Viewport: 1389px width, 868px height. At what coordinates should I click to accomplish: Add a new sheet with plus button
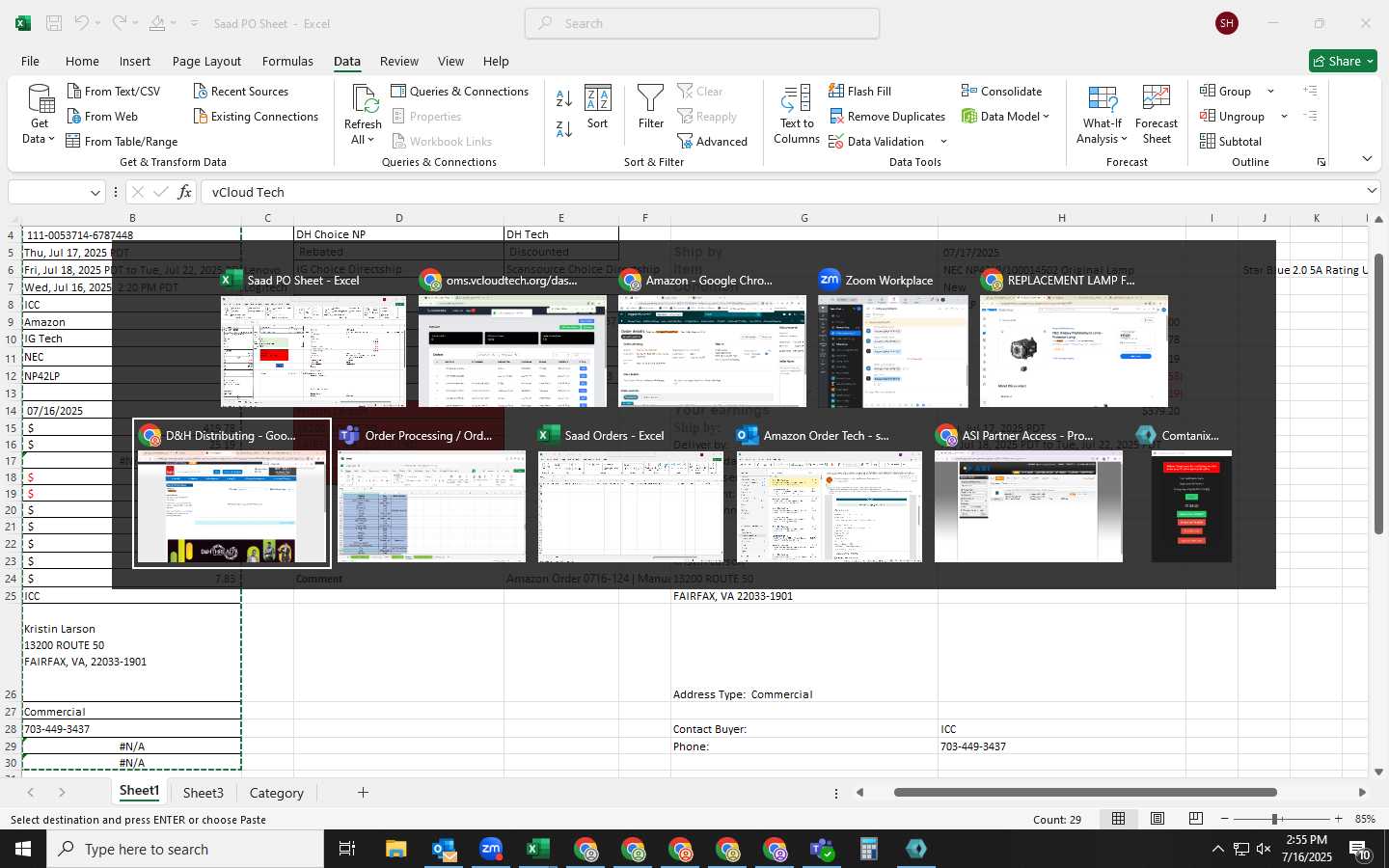tap(363, 793)
